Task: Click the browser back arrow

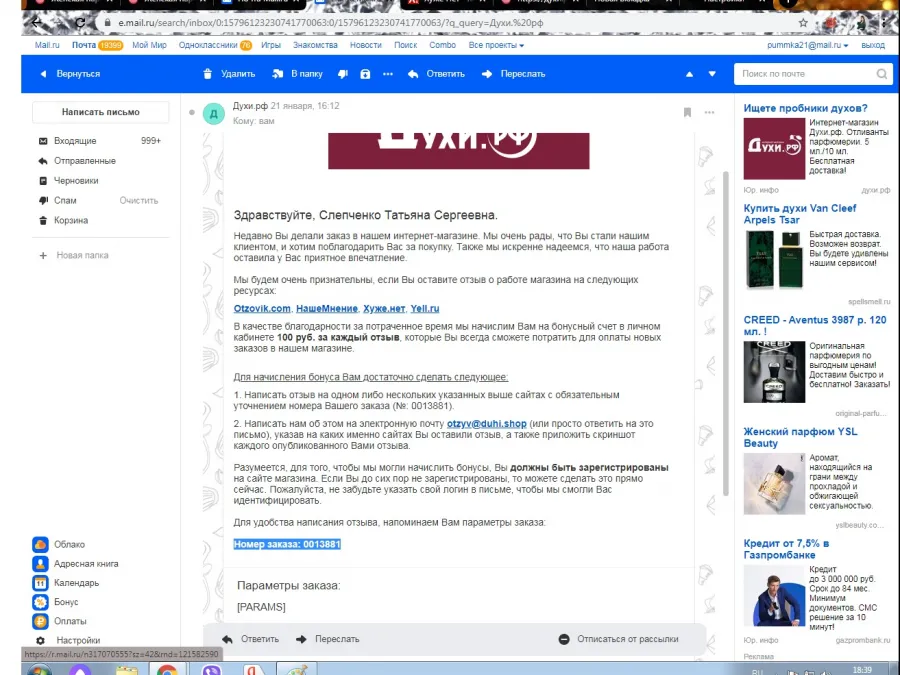Action: pyautogui.click(x=36, y=23)
